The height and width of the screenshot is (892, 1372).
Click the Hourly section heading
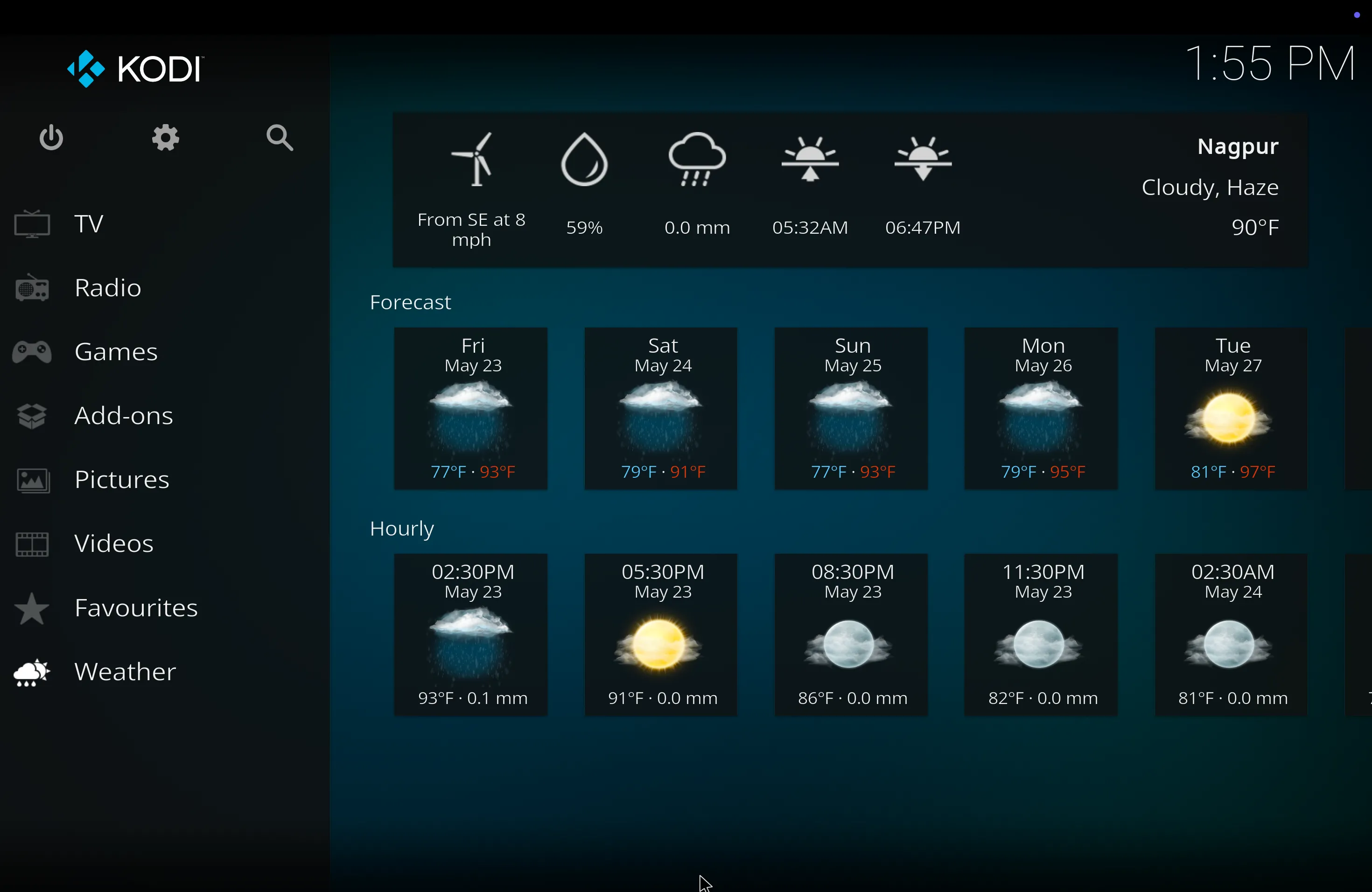(x=402, y=529)
